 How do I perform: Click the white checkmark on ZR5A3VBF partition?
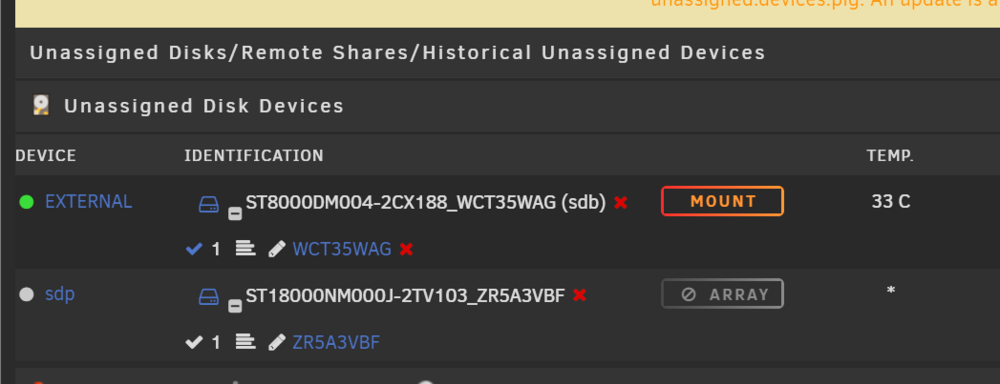pyautogui.click(x=194, y=343)
